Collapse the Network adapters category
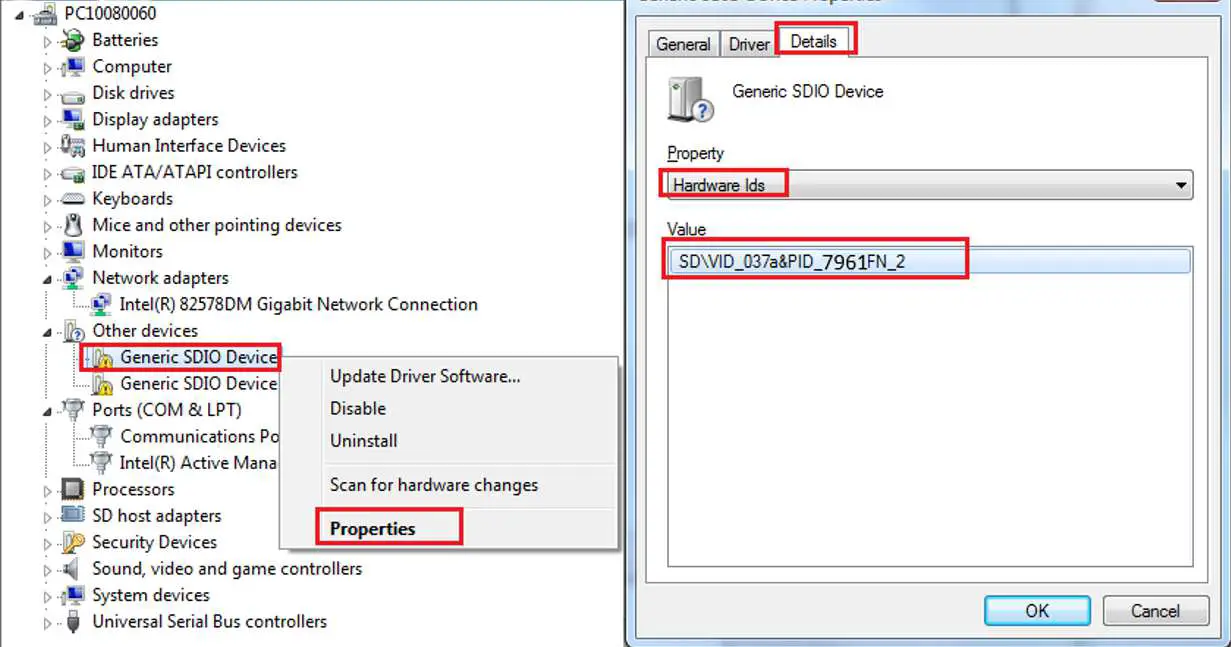The image size is (1231, 647). (x=45, y=278)
